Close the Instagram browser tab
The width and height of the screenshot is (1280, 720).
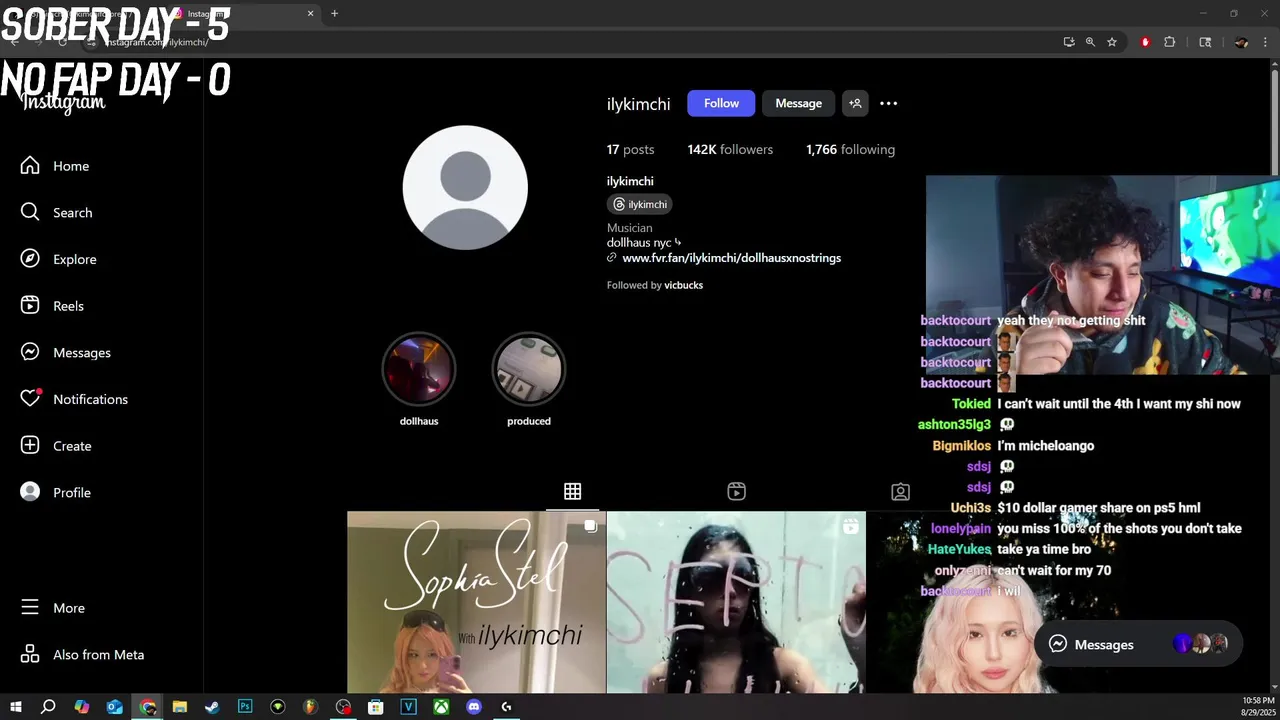click(310, 13)
